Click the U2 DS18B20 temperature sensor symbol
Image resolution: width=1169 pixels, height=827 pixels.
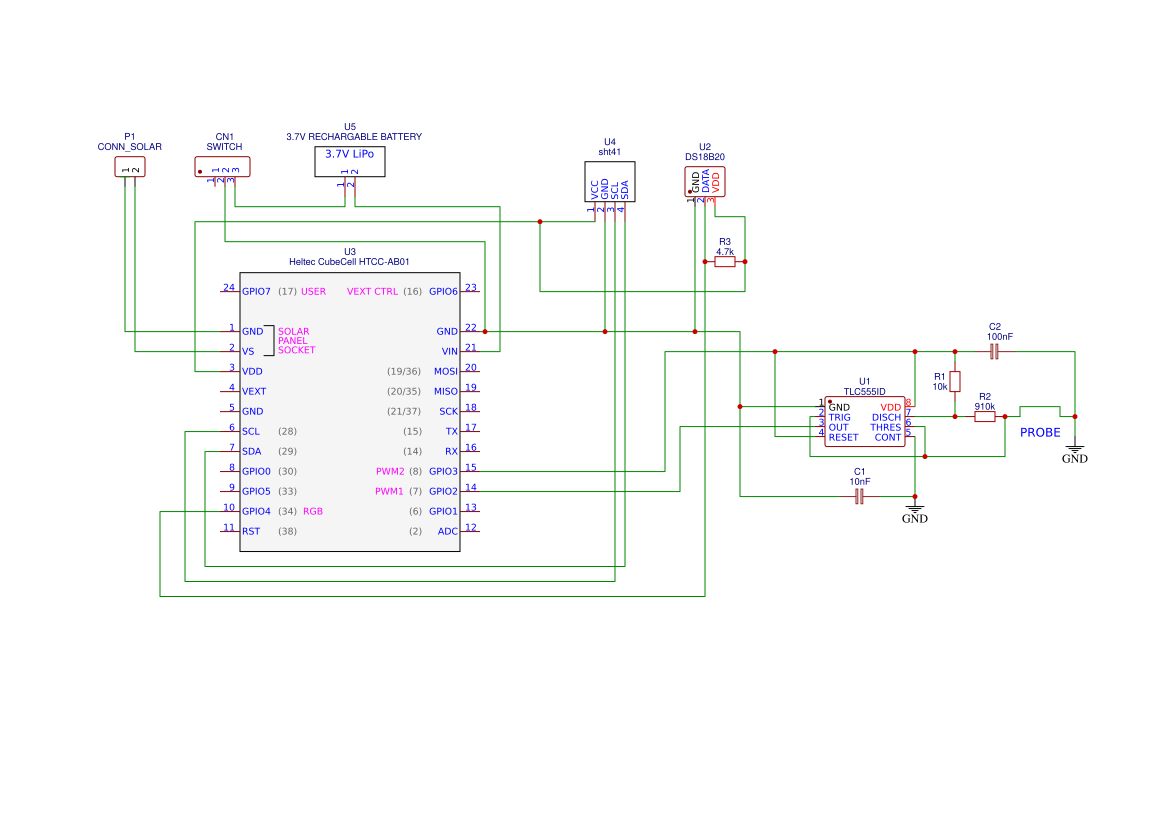[x=706, y=182]
